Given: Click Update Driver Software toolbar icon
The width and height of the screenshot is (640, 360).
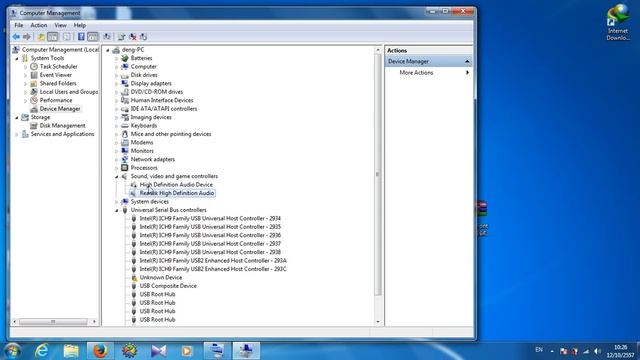Looking at the screenshot, I should pyautogui.click(x=121, y=37).
